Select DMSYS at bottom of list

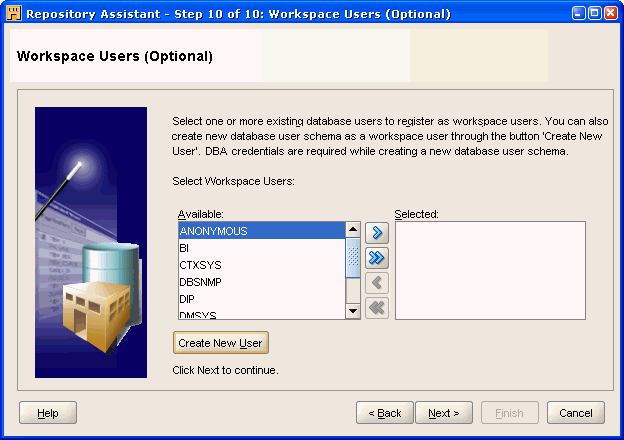tap(260, 314)
